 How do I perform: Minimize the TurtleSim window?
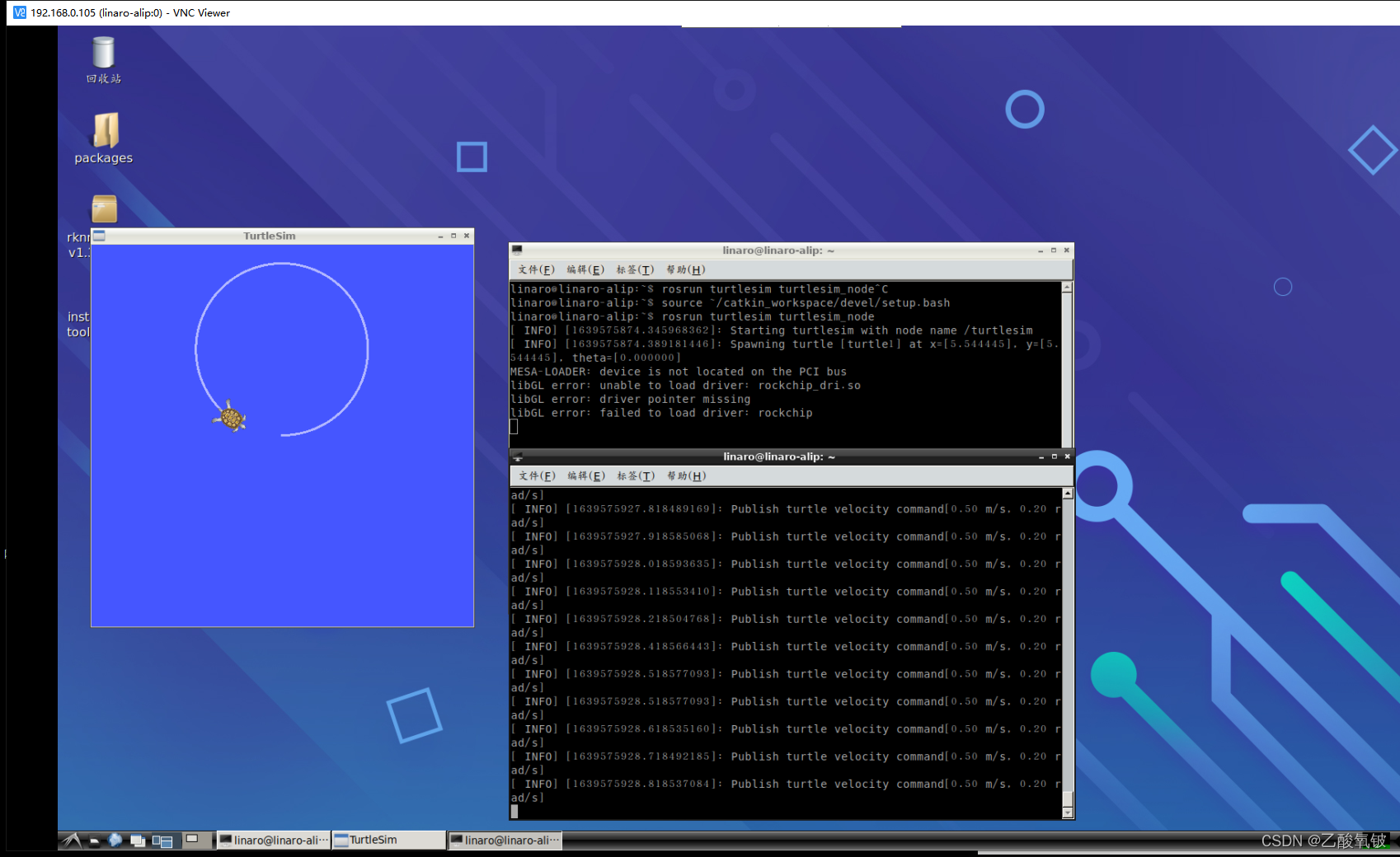click(440, 236)
